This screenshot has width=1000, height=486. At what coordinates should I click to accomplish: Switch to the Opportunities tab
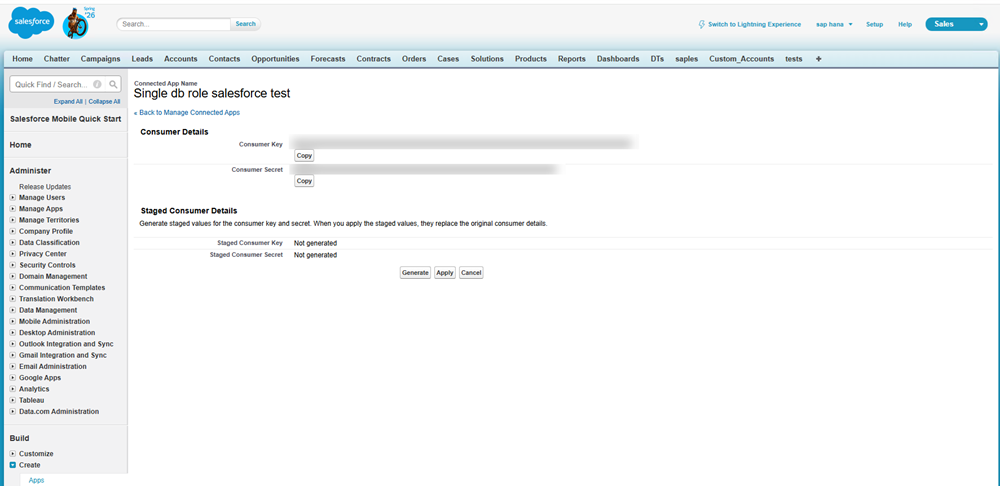pos(275,59)
